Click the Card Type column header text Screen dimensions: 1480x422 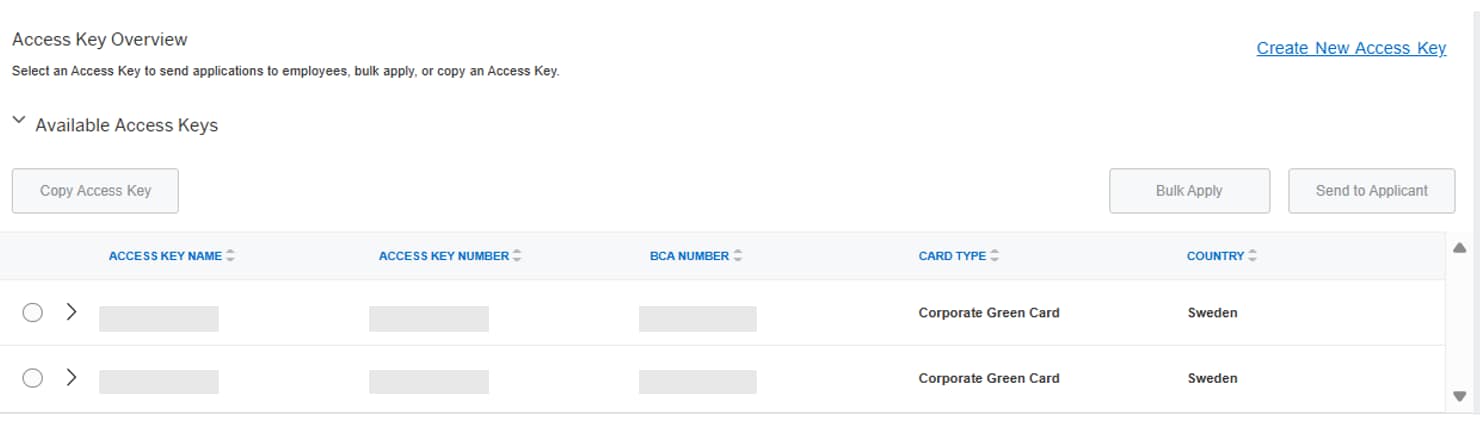pos(952,256)
